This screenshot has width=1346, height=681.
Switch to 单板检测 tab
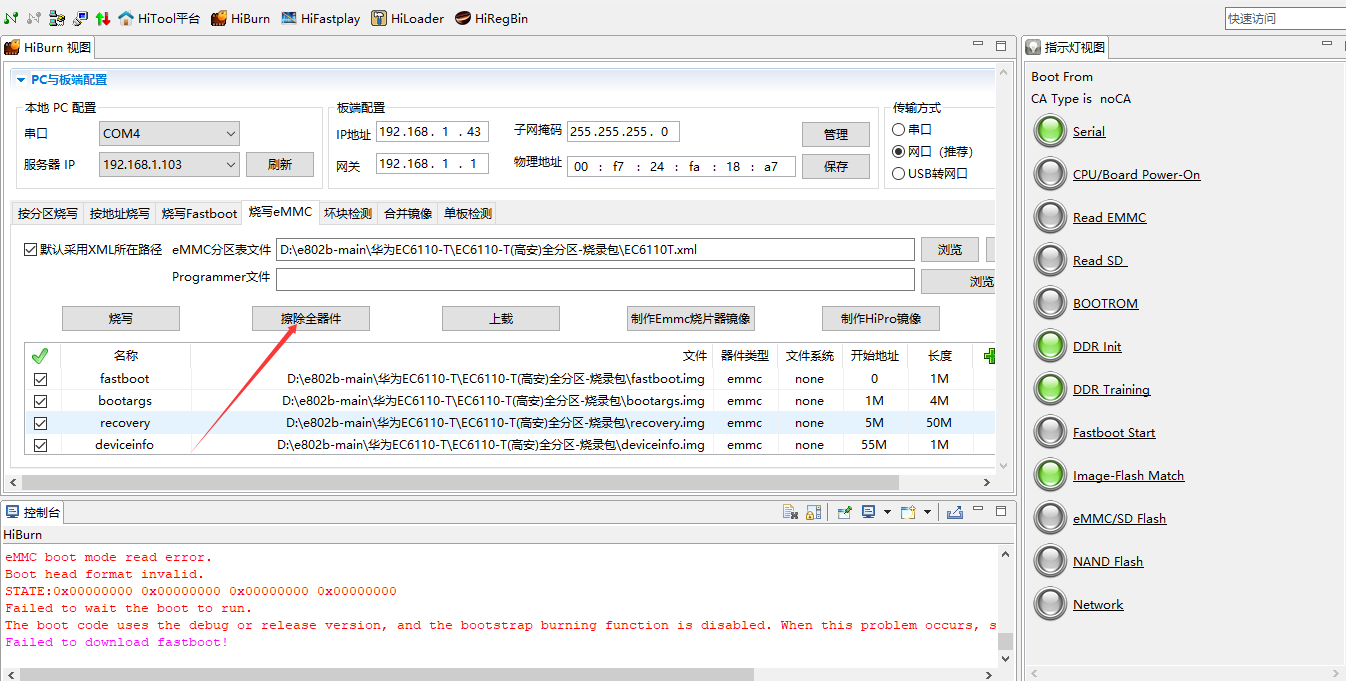coord(468,213)
